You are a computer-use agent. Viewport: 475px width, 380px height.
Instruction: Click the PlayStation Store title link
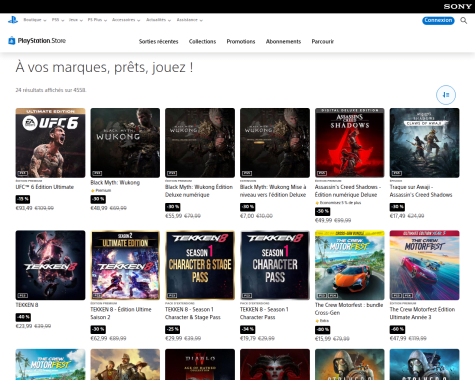42,41
